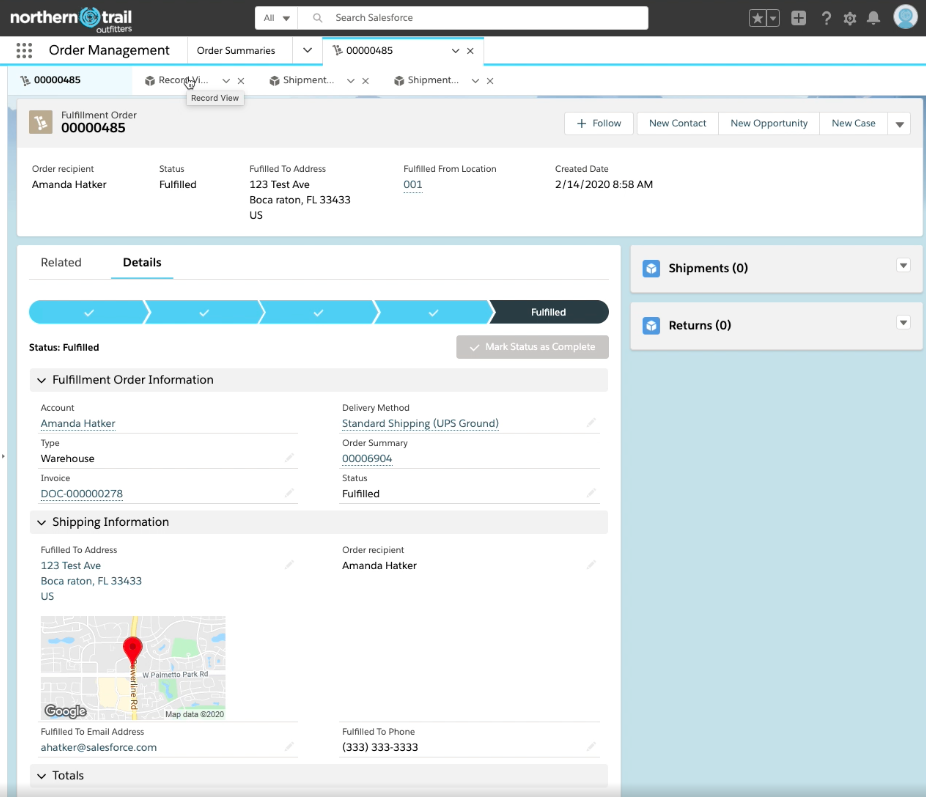Click the Search Salesforce input field
The image size is (926, 797).
(472, 18)
